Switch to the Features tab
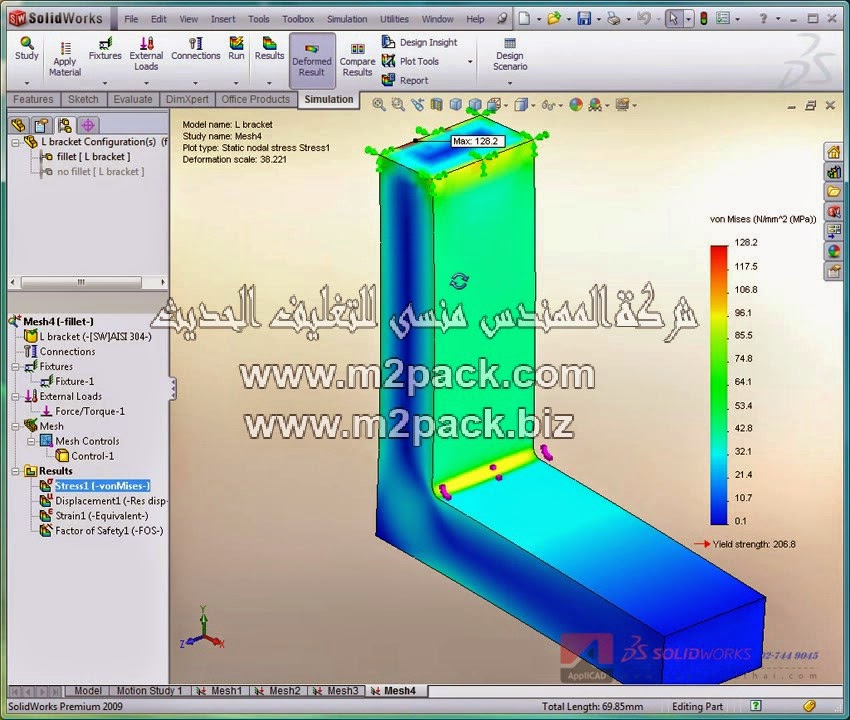 (x=33, y=99)
